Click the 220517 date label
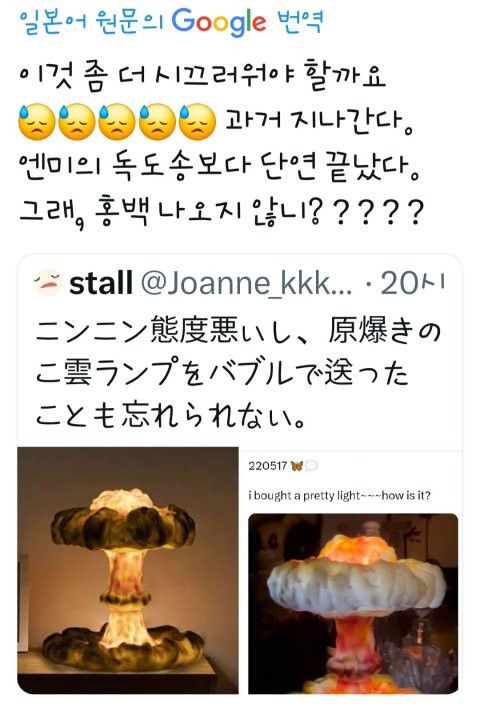480x704 pixels. coord(268,466)
